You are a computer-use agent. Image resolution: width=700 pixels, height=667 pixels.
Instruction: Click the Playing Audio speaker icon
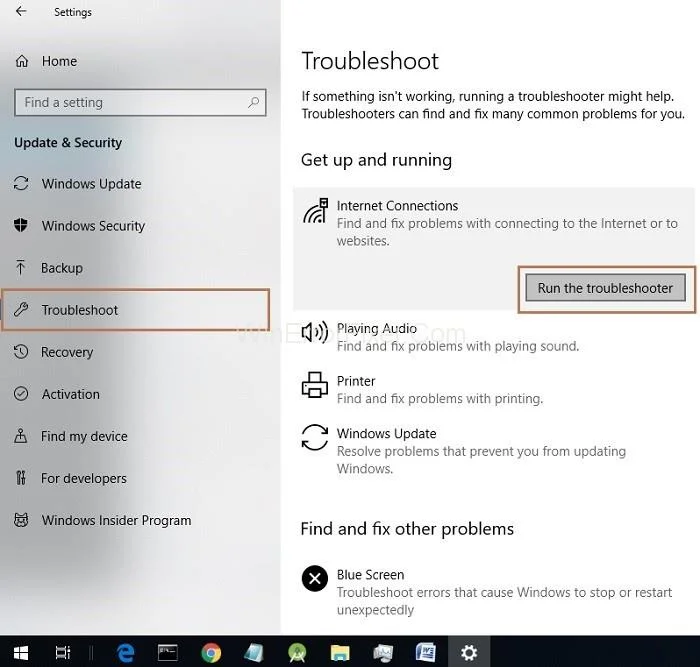pos(315,332)
